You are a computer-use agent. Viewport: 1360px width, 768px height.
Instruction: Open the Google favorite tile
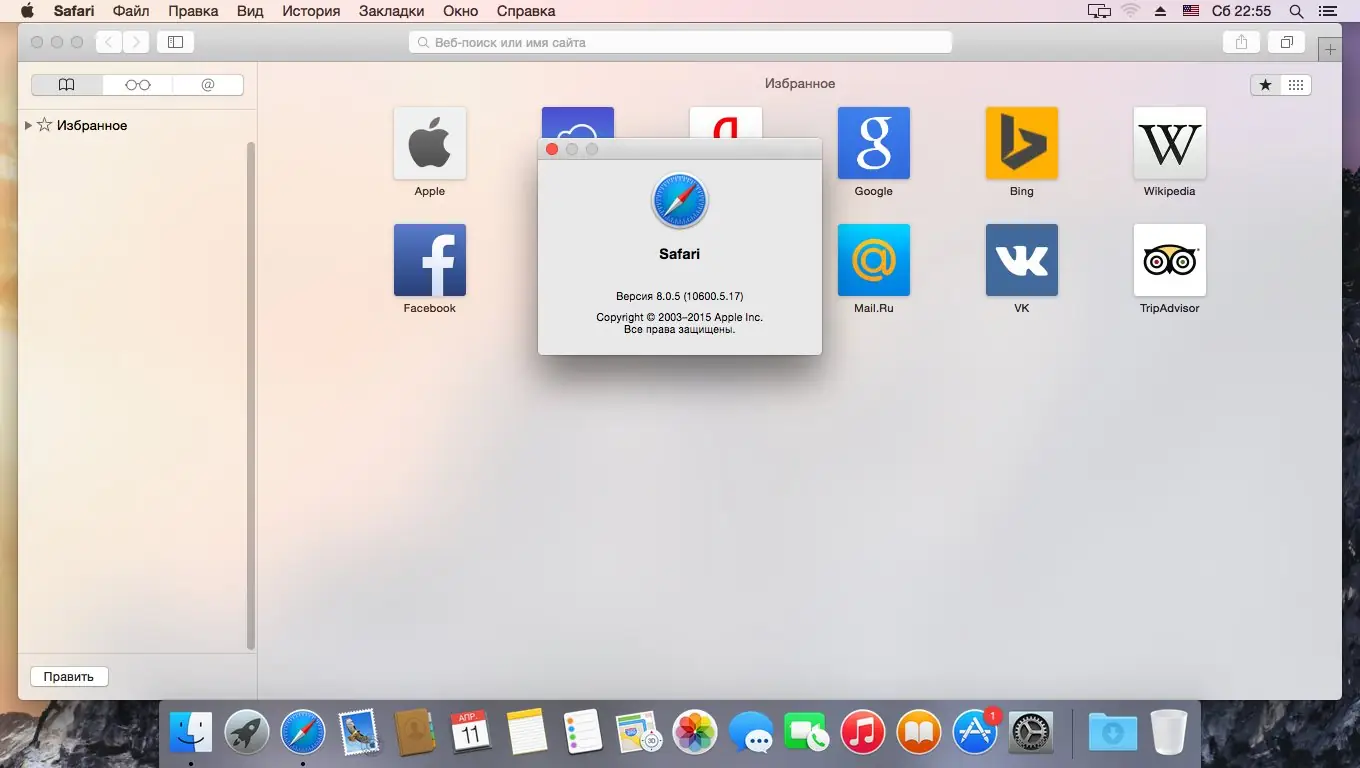[x=874, y=143]
